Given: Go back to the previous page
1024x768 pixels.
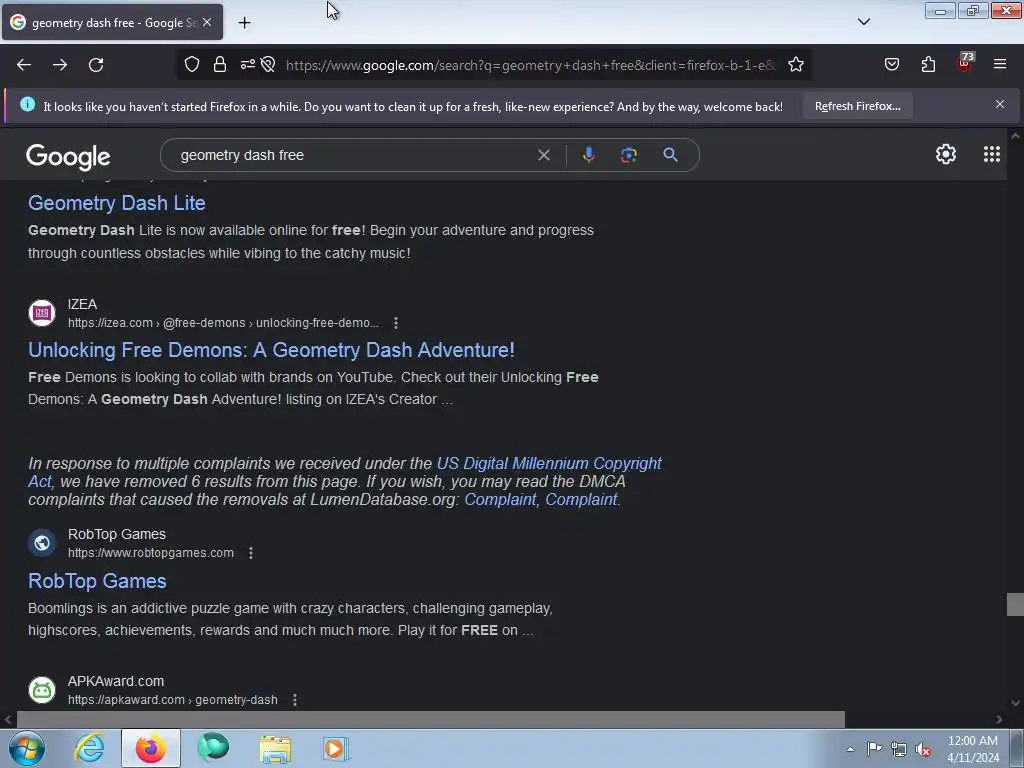Looking at the screenshot, I should coord(24,65).
